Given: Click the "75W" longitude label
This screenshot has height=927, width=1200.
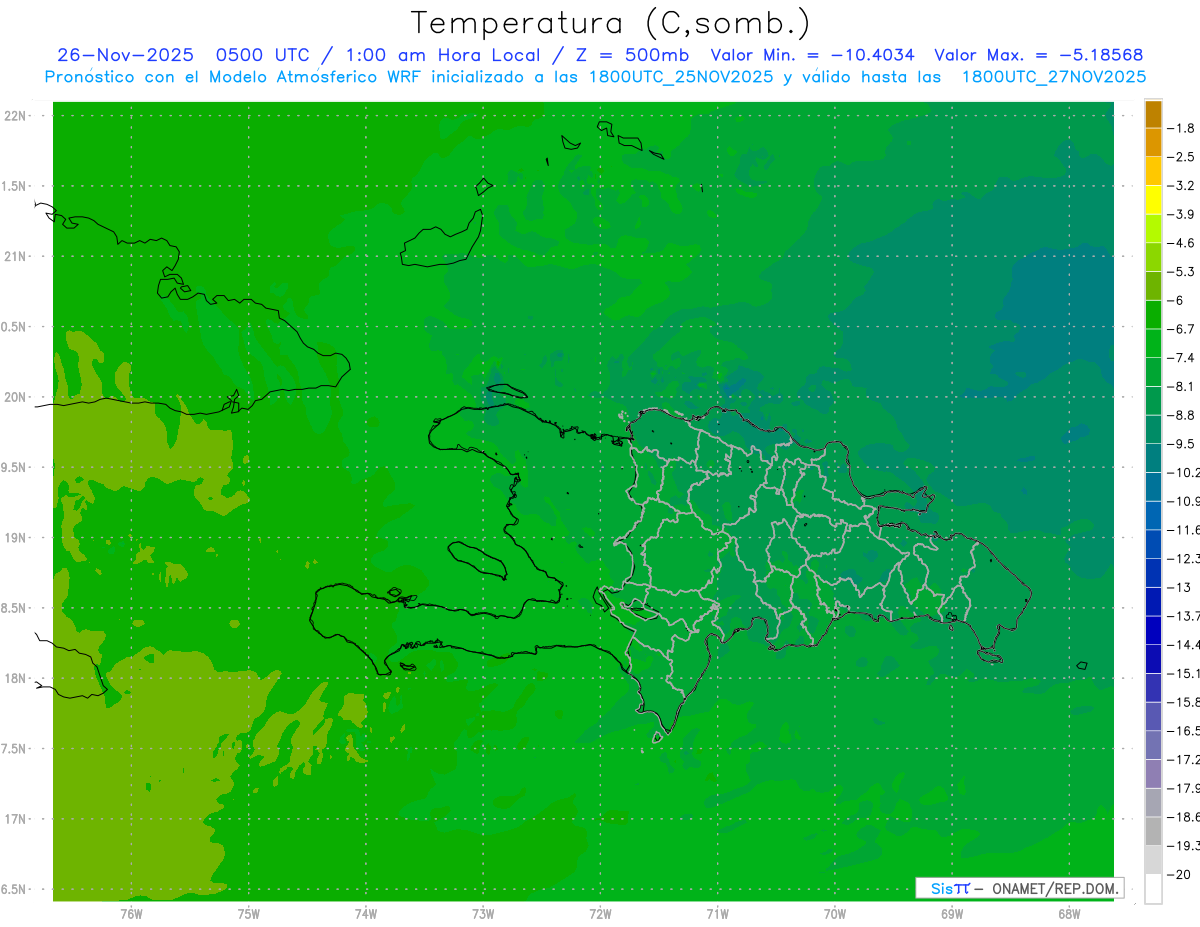Looking at the screenshot, I should pos(249,913).
